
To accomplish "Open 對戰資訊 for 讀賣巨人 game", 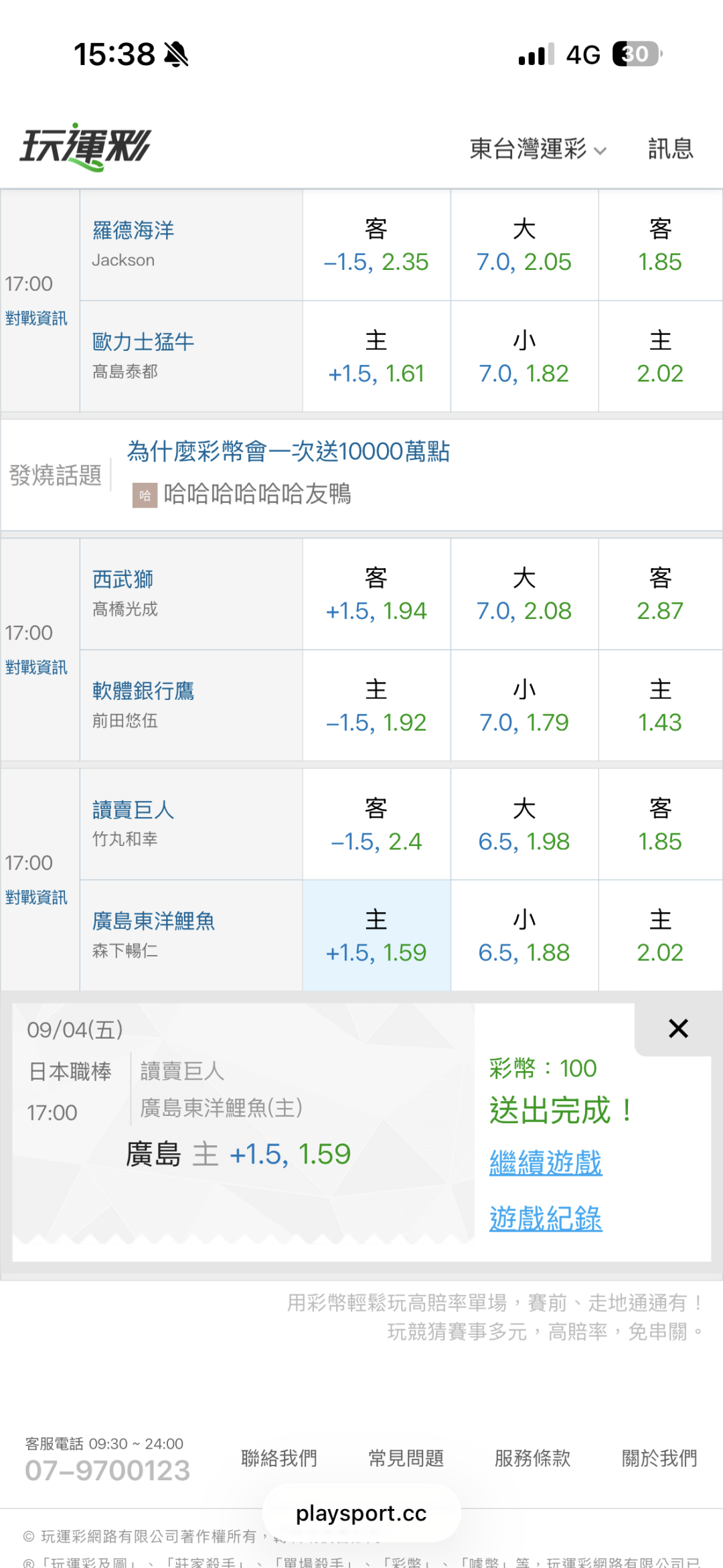I will pyautogui.click(x=36, y=898).
